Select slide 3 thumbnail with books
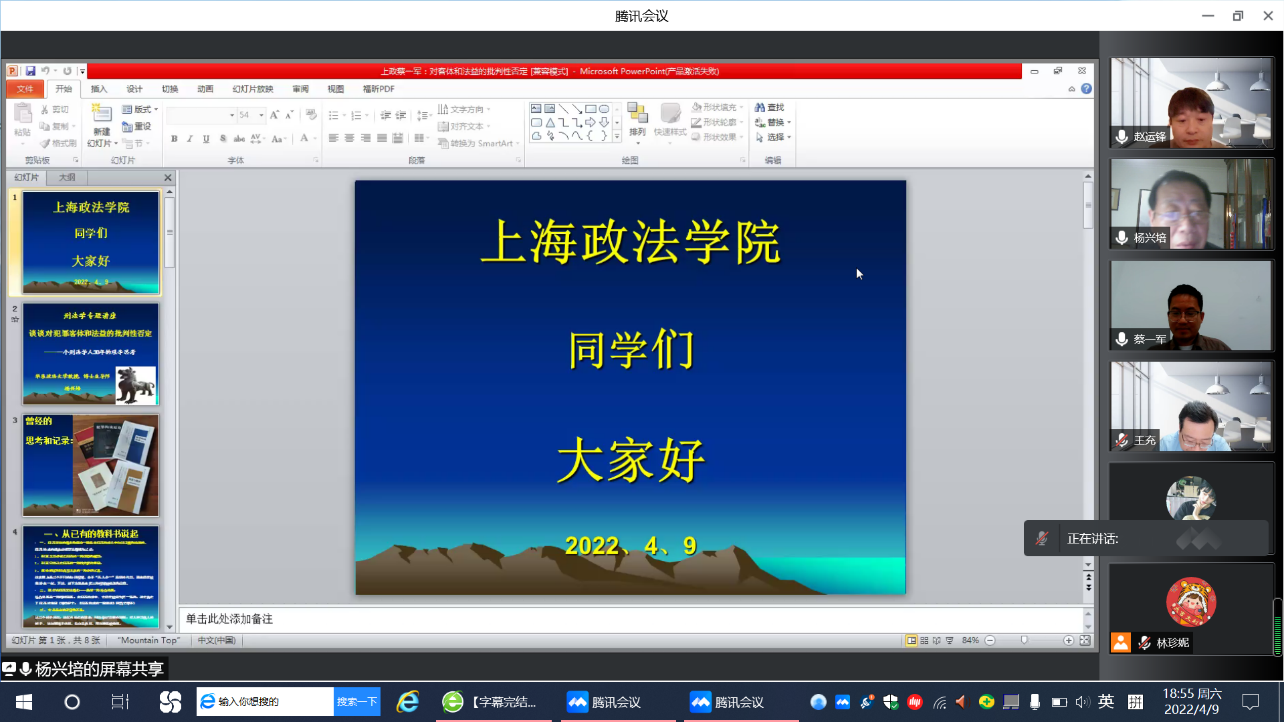The width and height of the screenshot is (1284, 722). [x=91, y=465]
